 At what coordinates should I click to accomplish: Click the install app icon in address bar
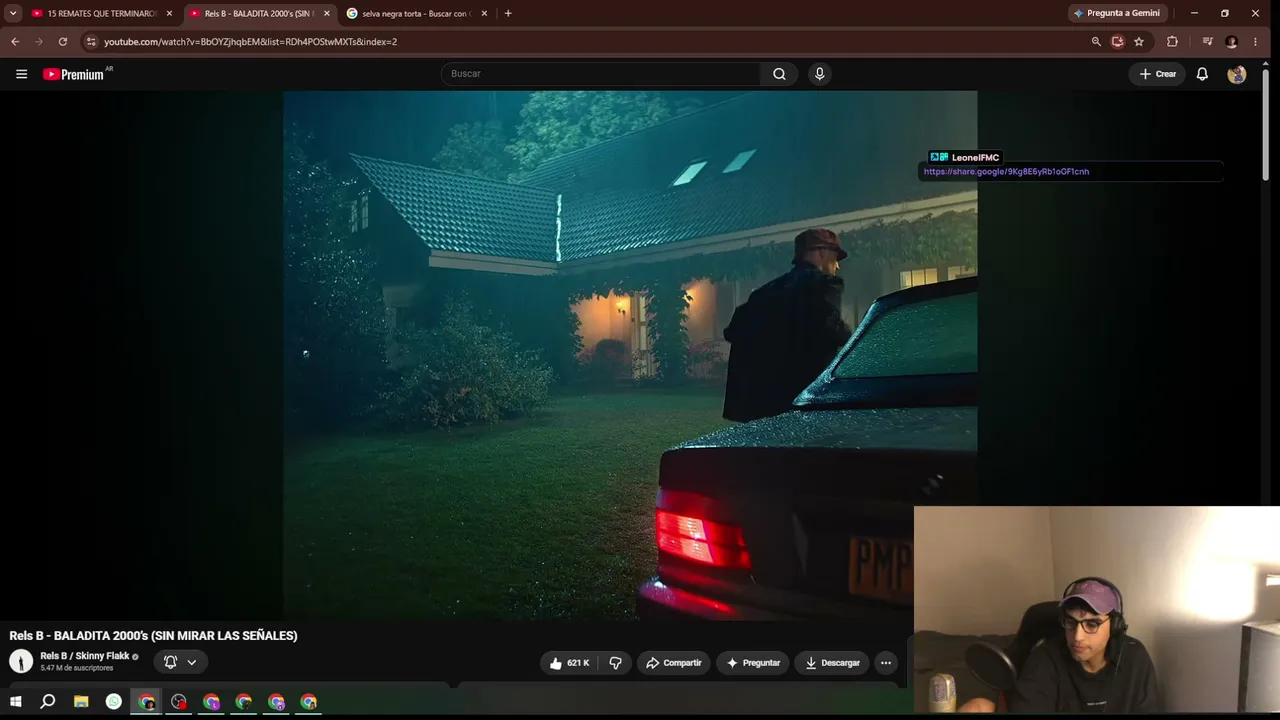tap(1117, 42)
